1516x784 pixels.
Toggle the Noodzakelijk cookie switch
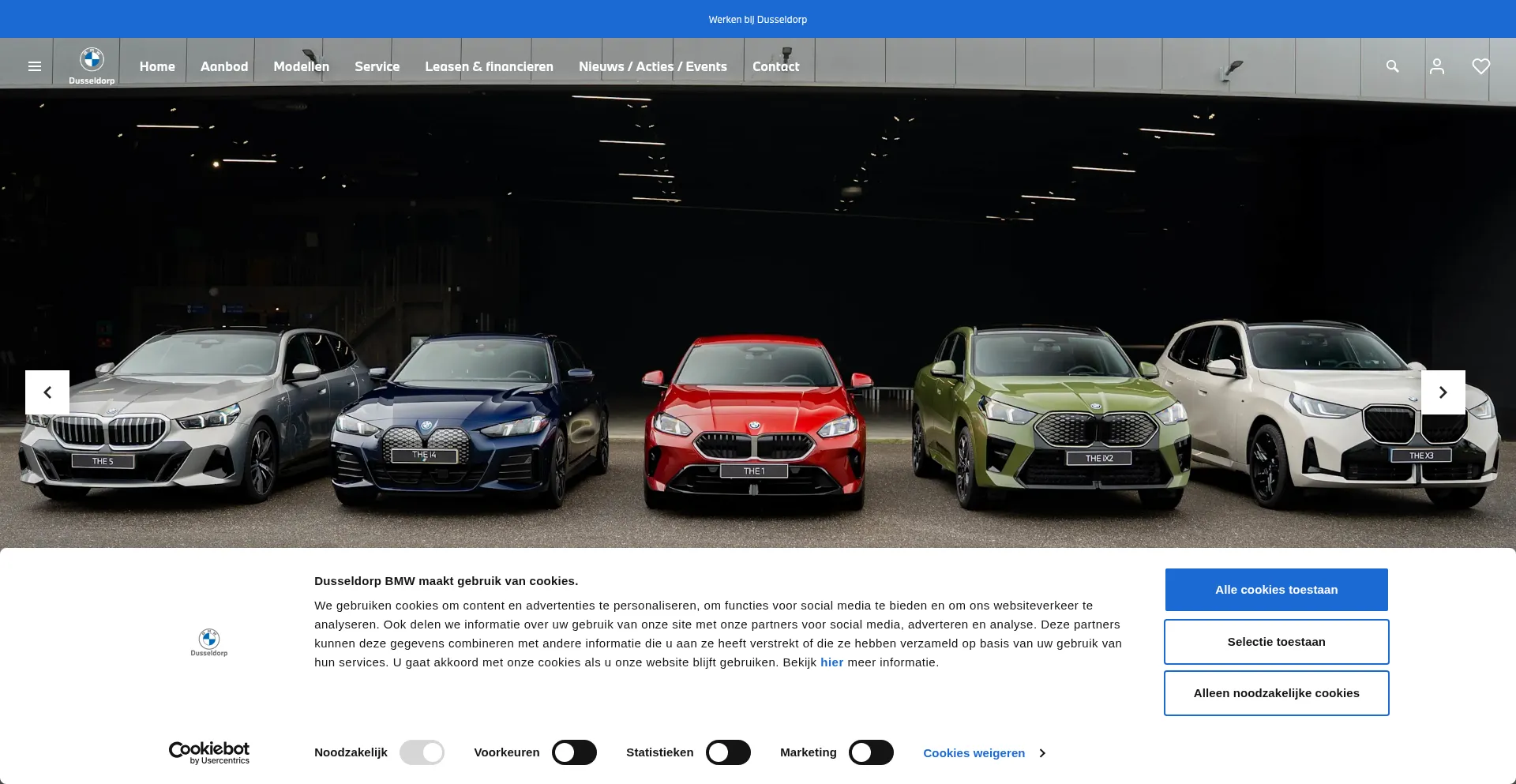point(422,752)
